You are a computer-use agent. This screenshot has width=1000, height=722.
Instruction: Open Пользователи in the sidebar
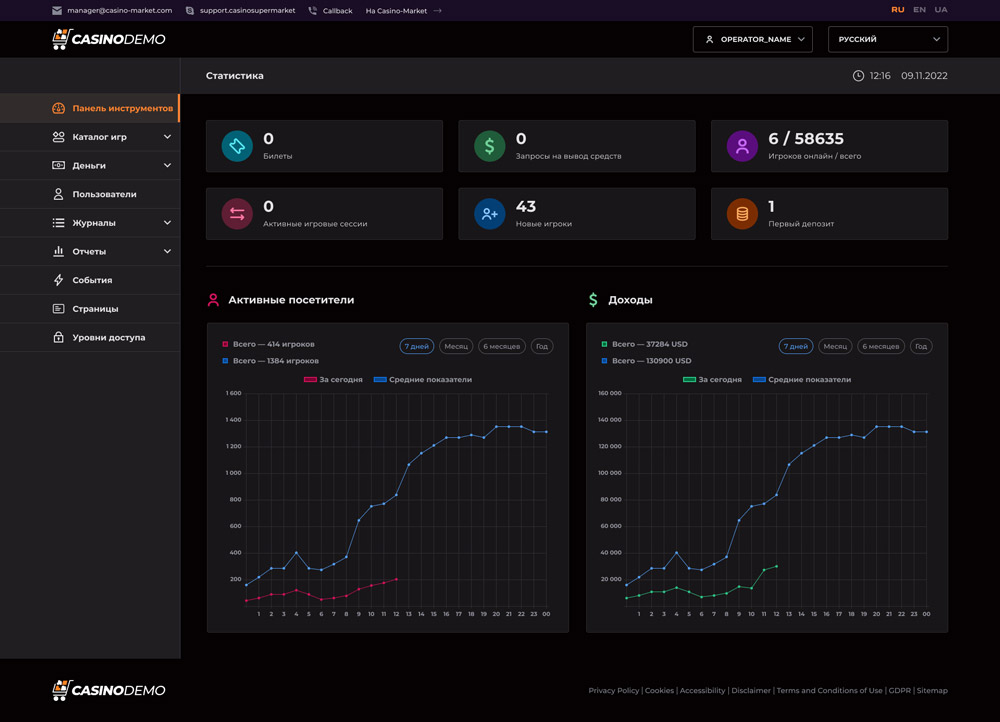(x=104, y=194)
